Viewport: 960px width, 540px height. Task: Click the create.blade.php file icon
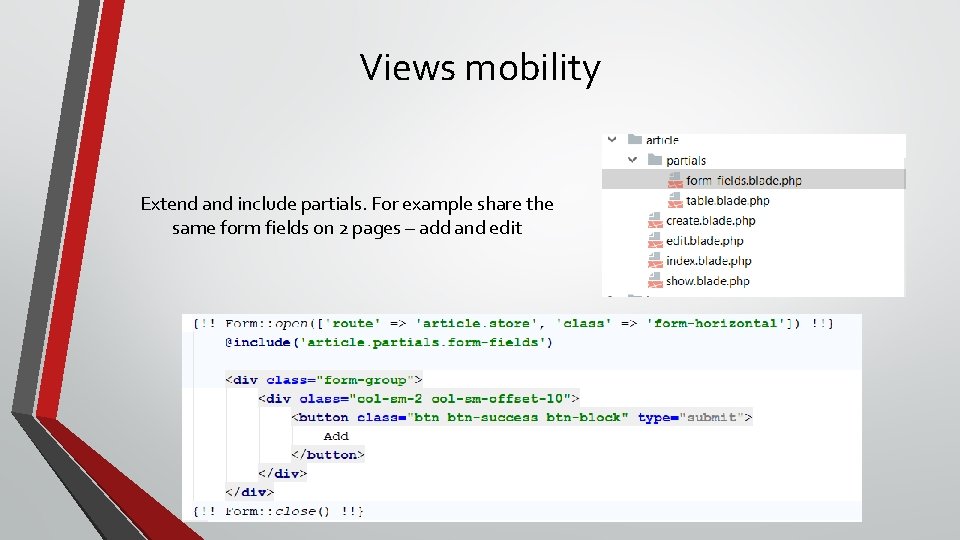click(655, 220)
